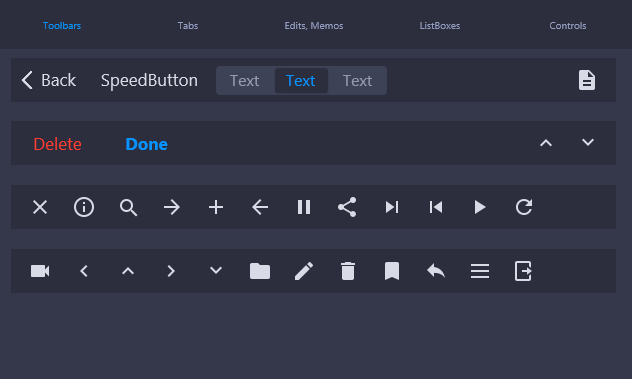Select the third Text segment
Image resolution: width=632 pixels, height=379 pixels.
click(x=358, y=81)
